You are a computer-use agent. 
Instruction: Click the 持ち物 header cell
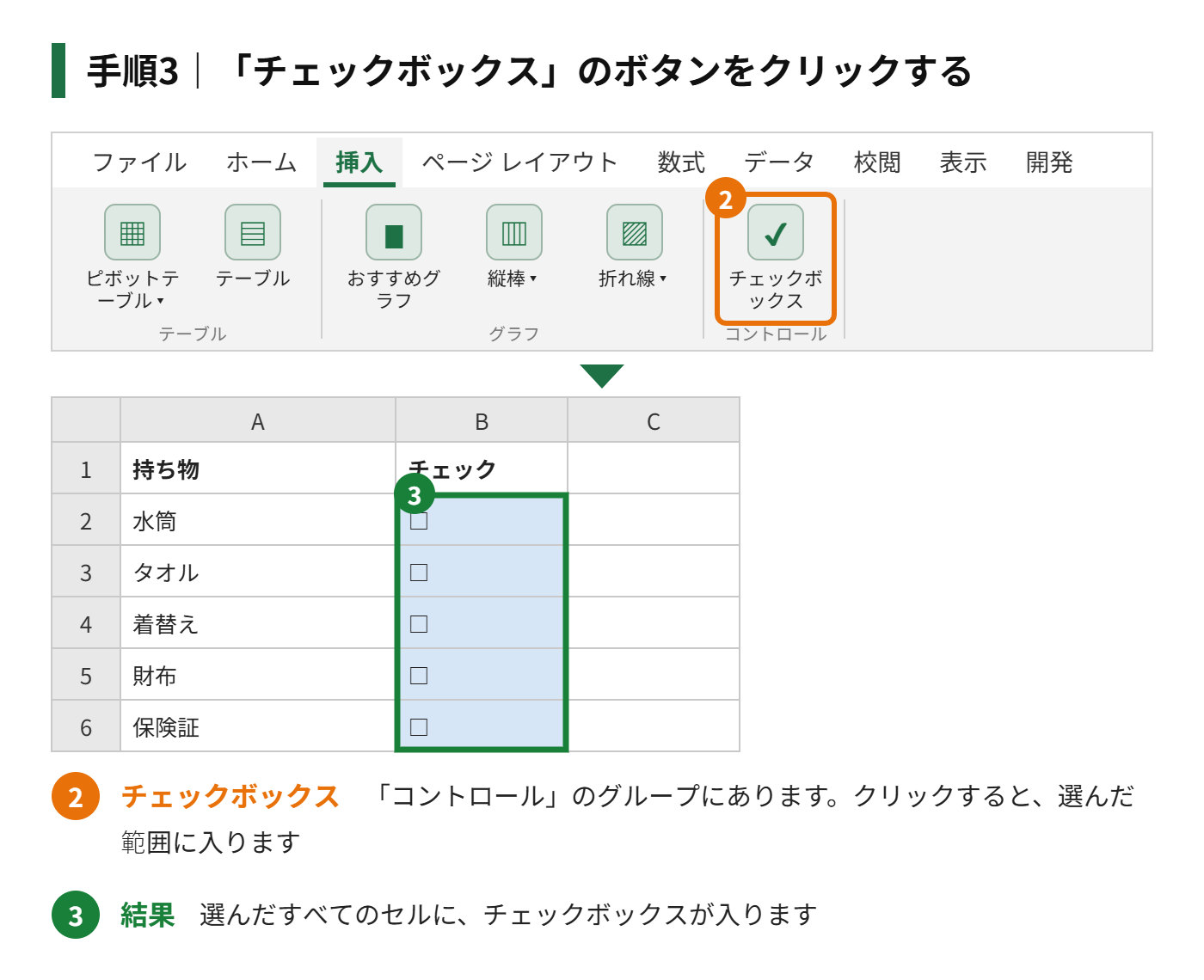(x=258, y=469)
